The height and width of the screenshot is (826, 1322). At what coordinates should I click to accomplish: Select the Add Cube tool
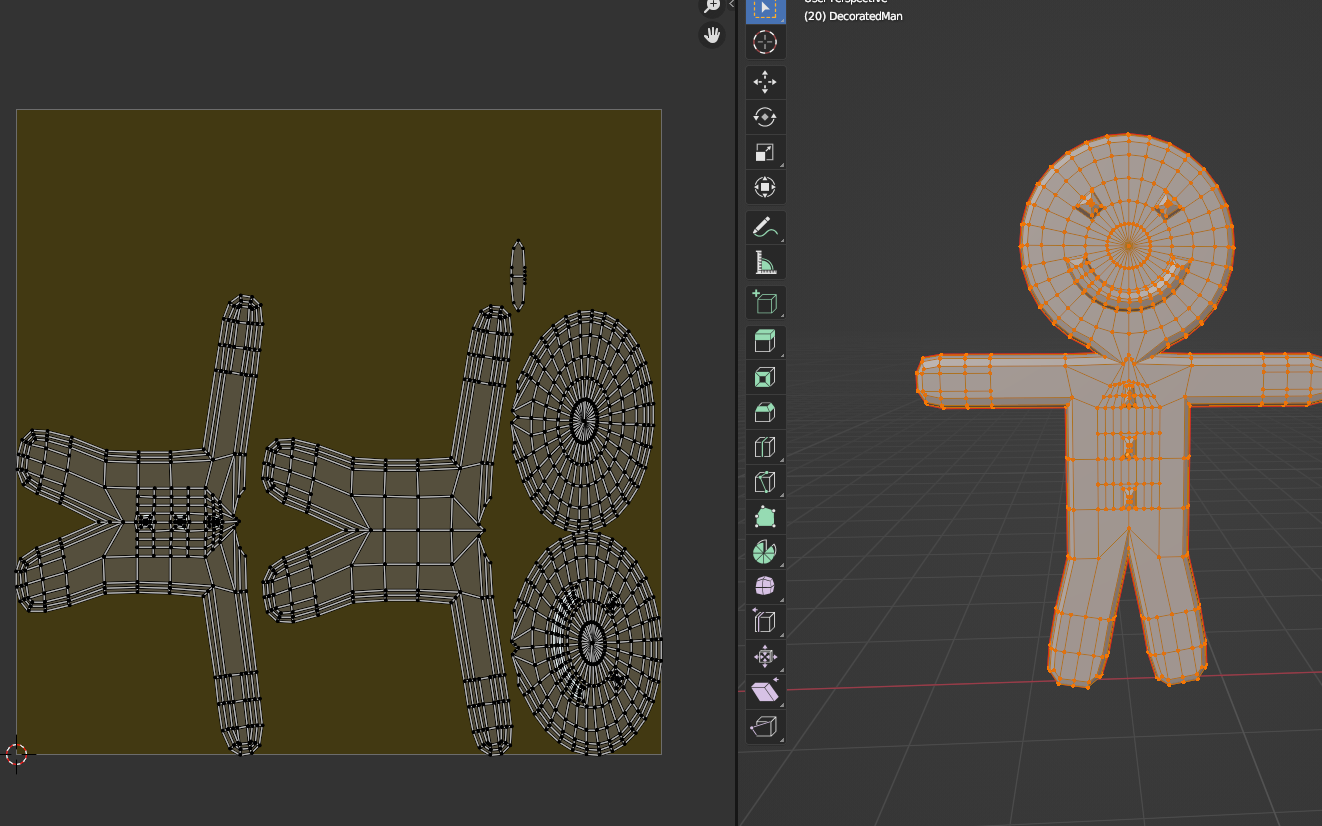tap(765, 301)
